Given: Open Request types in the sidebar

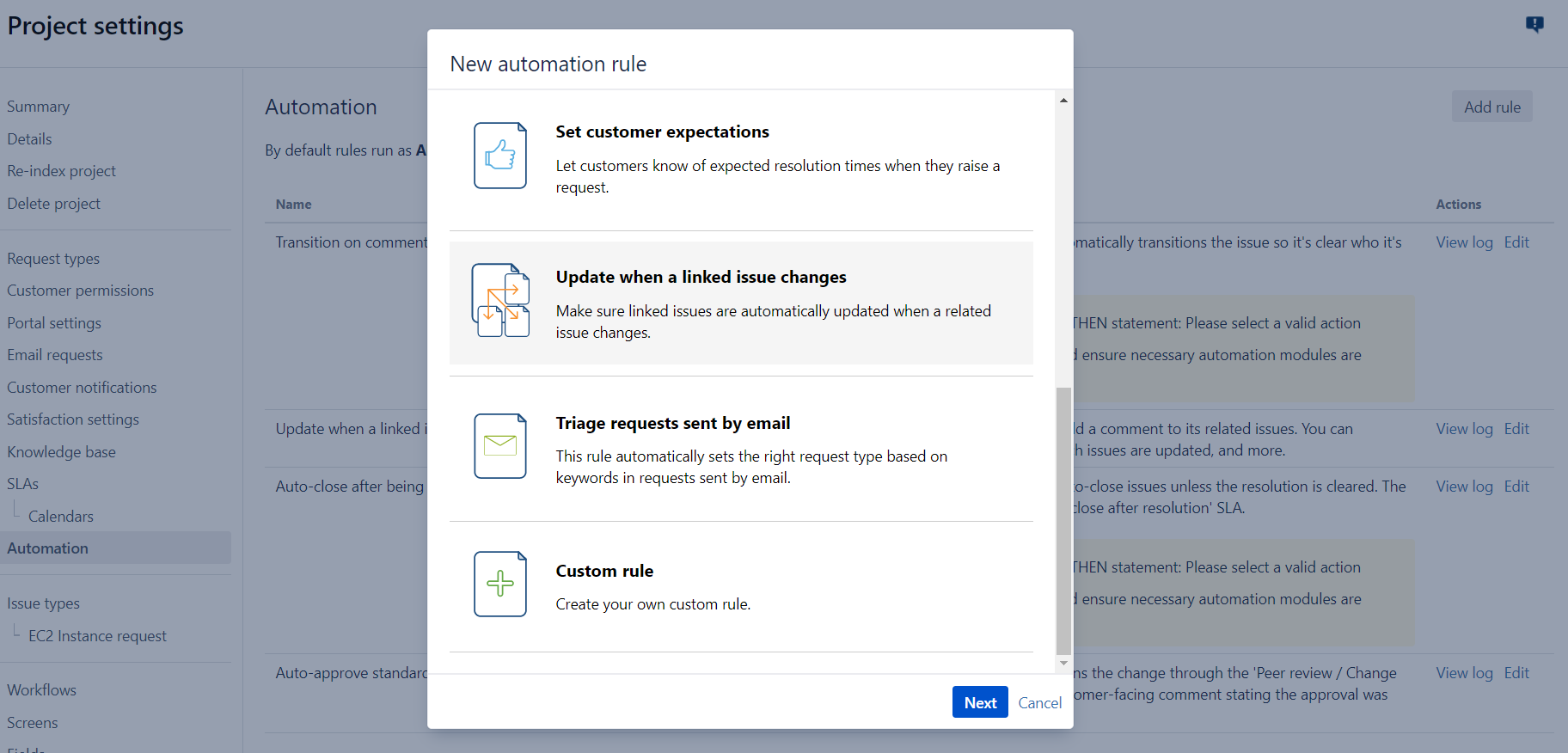Looking at the screenshot, I should [53, 259].
